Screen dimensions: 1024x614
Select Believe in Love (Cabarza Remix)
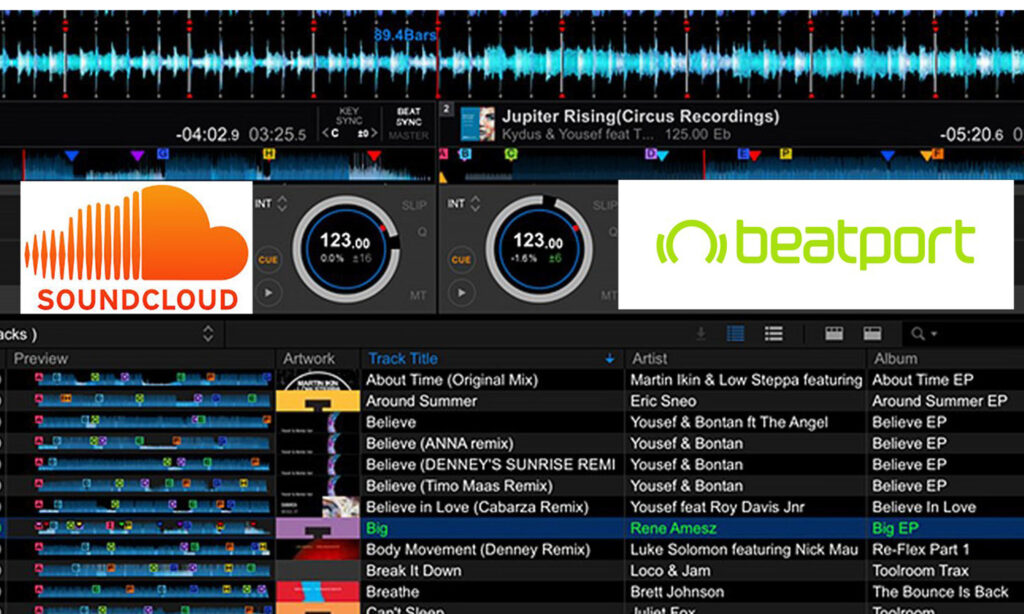click(x=477, y=507)
